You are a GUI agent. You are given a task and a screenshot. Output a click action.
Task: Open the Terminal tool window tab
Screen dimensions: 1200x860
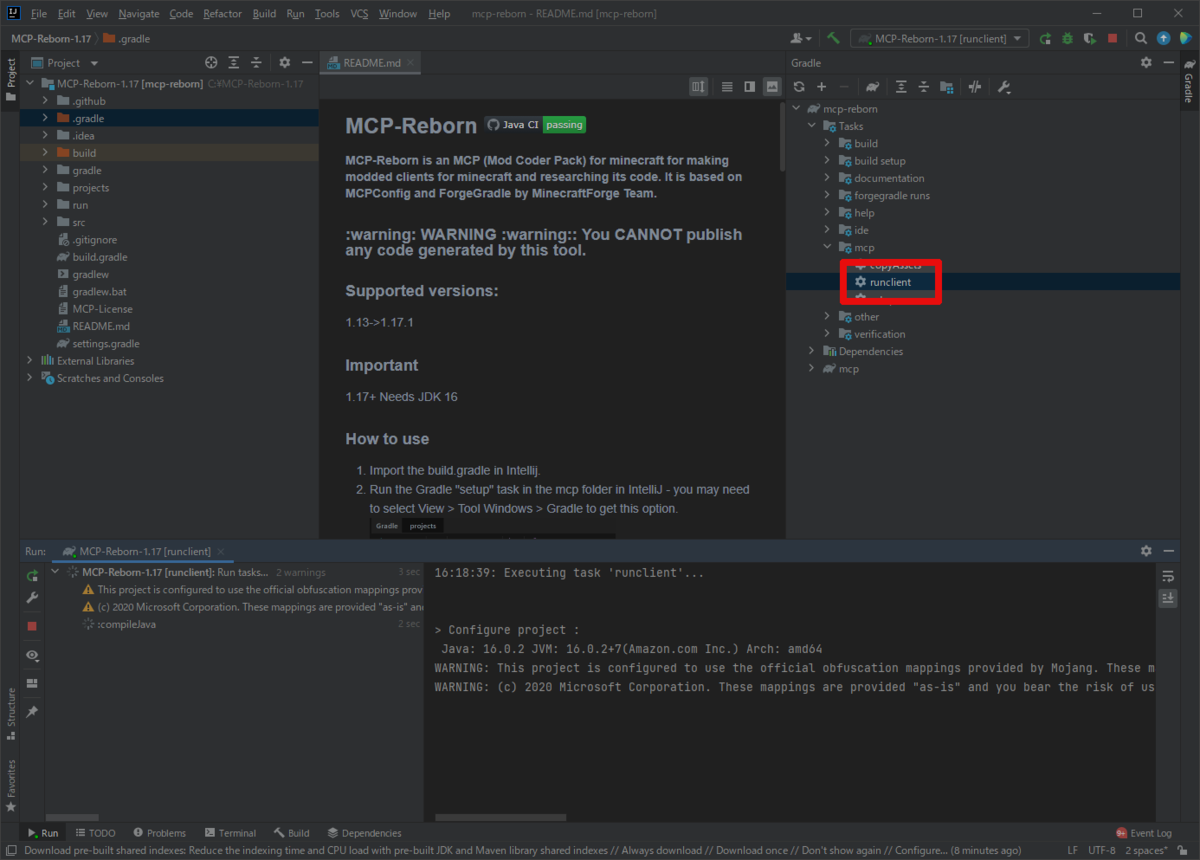click(229, 832)
